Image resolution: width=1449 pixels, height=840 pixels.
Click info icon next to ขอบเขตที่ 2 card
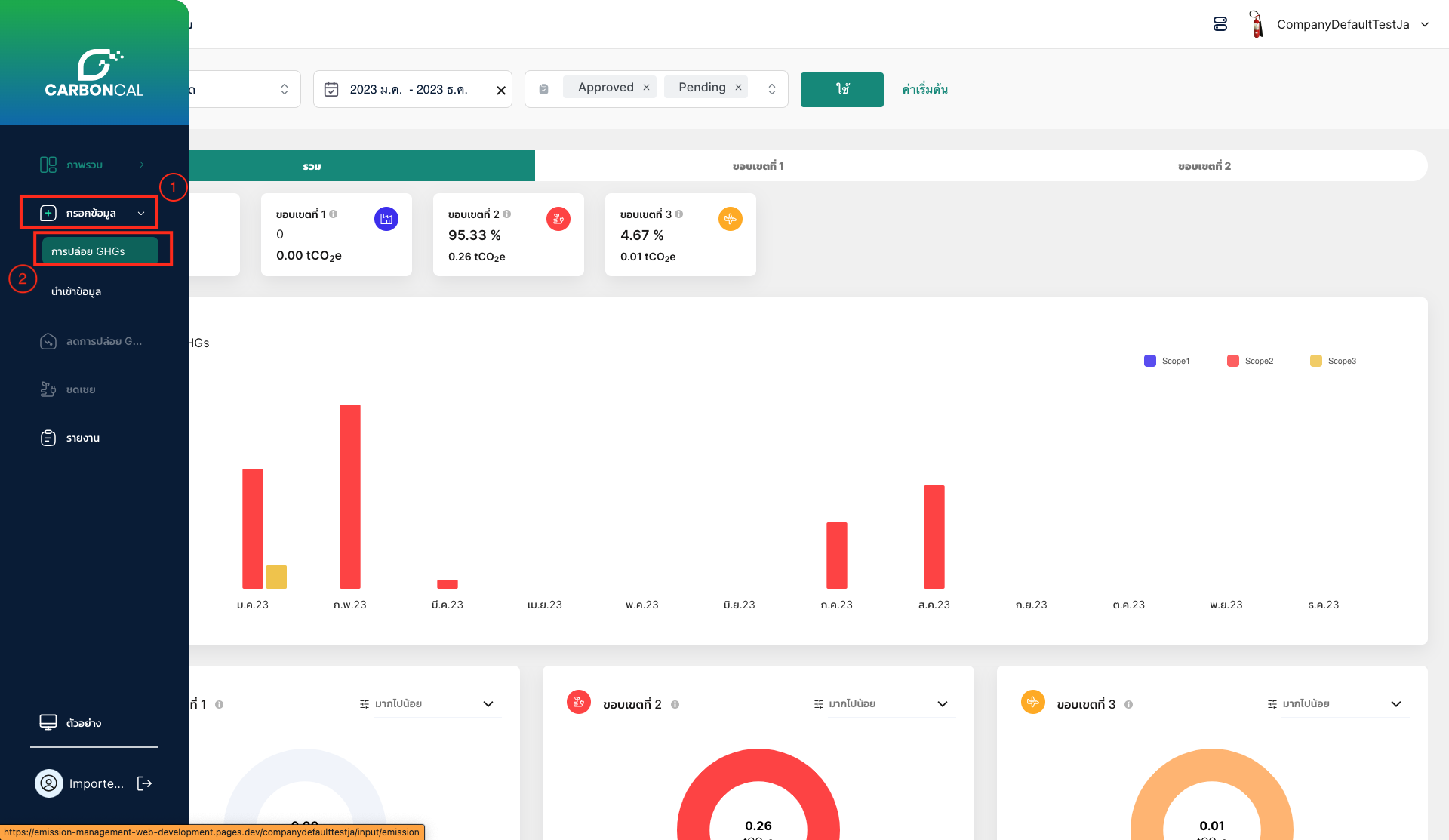click(x=507, y=214)
